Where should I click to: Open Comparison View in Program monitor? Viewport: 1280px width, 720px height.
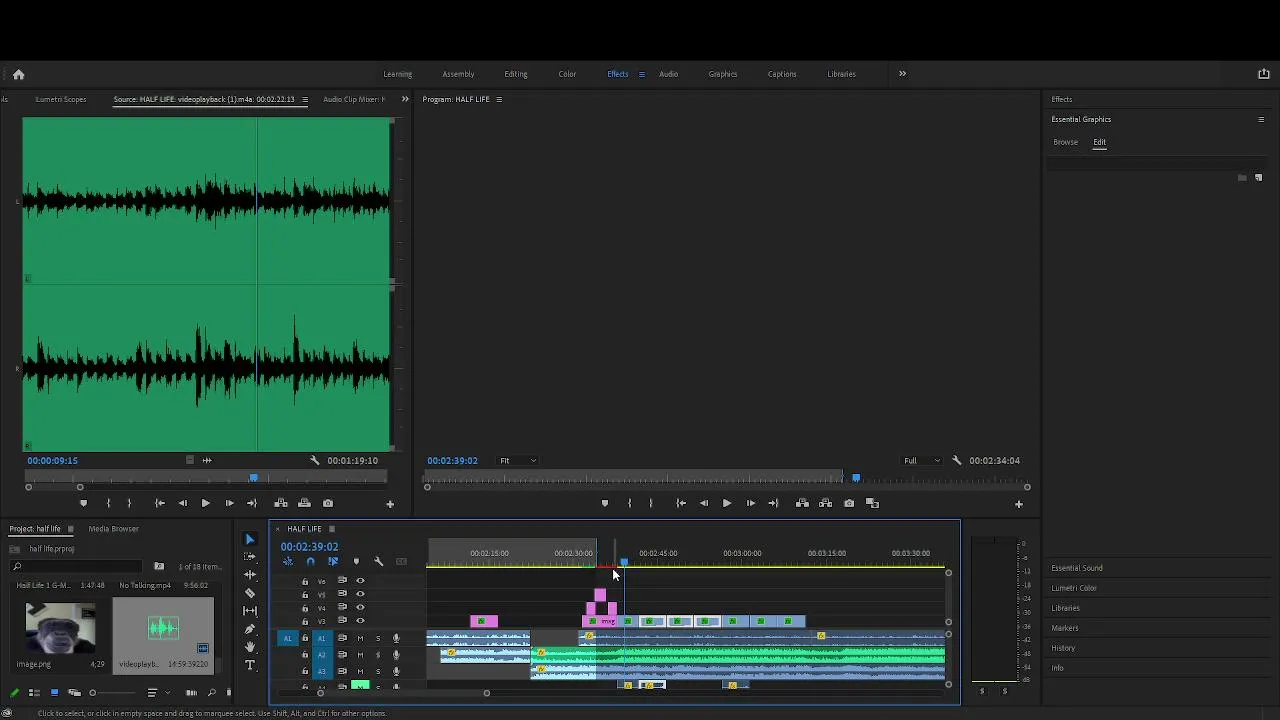872,504
